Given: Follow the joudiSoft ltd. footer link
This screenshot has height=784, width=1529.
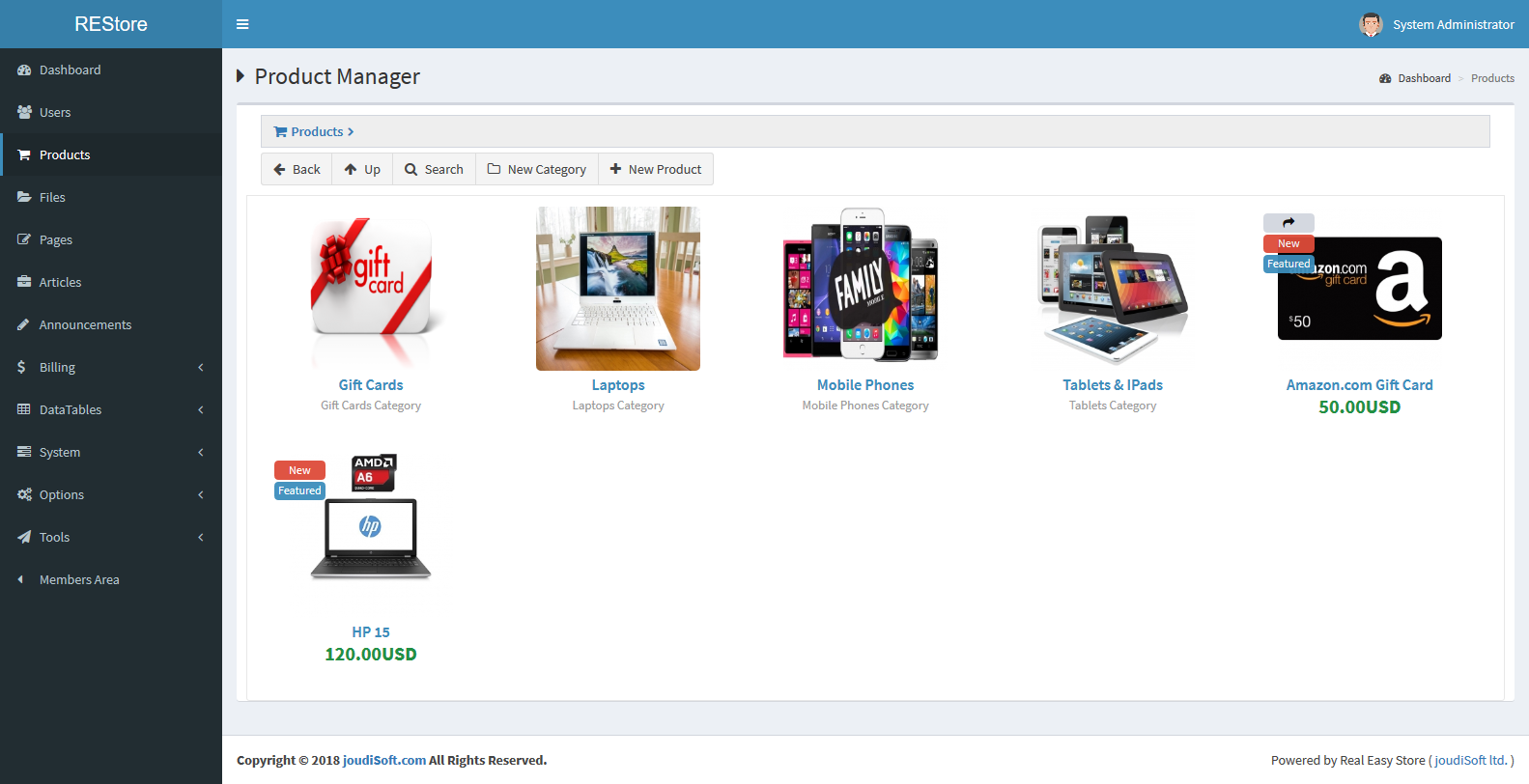Looking at the screenshot, I should (1470, 760).
